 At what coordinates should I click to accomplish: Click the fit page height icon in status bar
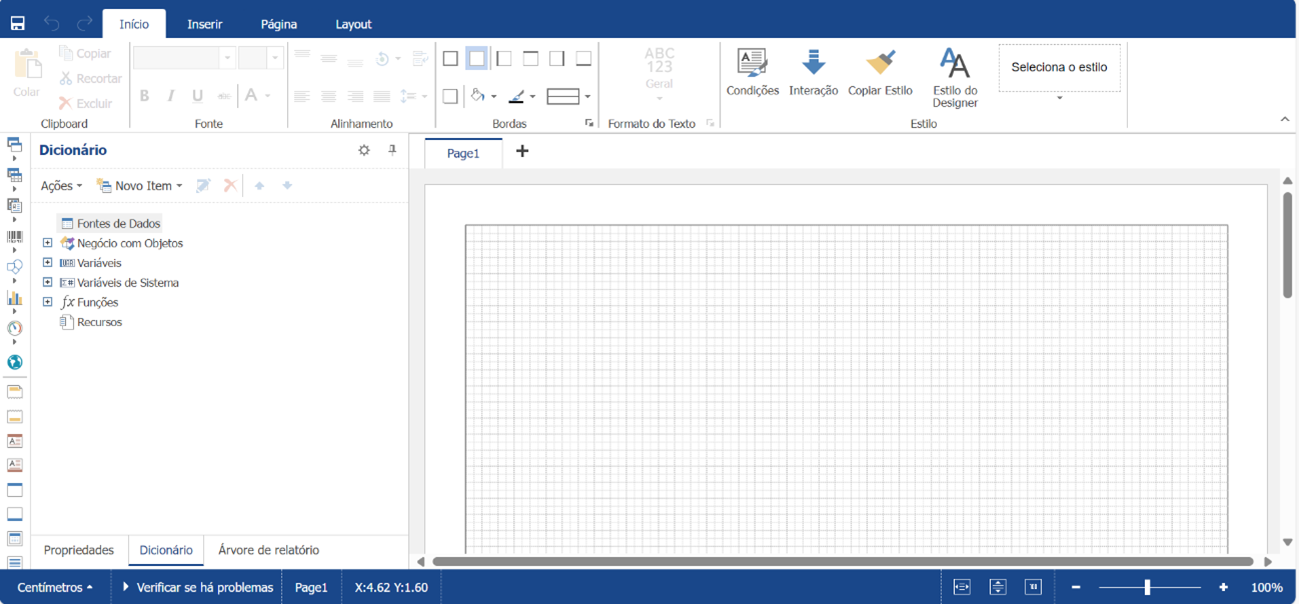998,587
